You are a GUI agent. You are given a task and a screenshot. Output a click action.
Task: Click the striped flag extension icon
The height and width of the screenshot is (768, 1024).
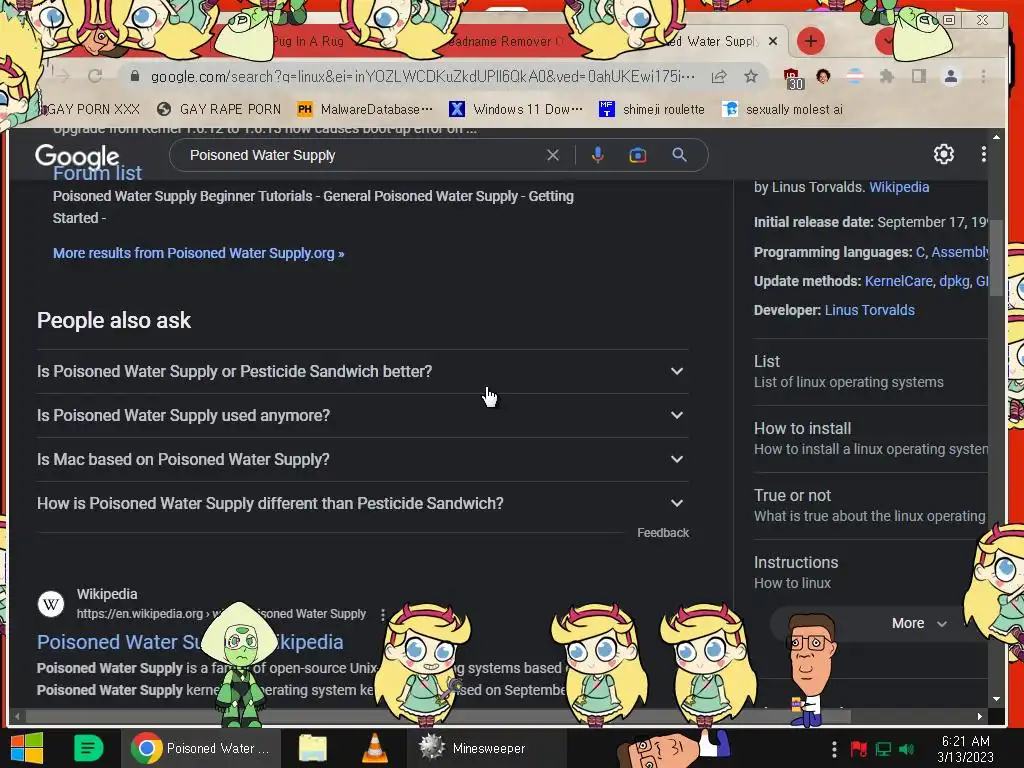pos(855,76)
